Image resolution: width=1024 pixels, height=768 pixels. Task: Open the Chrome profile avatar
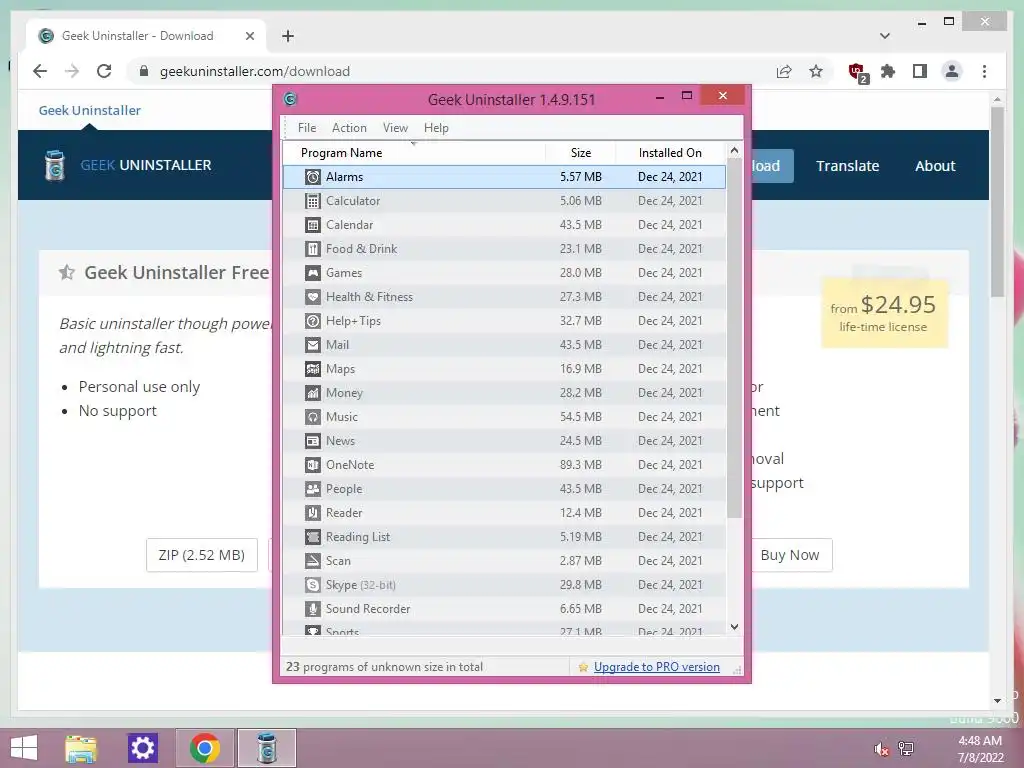[x=952, y=71]
